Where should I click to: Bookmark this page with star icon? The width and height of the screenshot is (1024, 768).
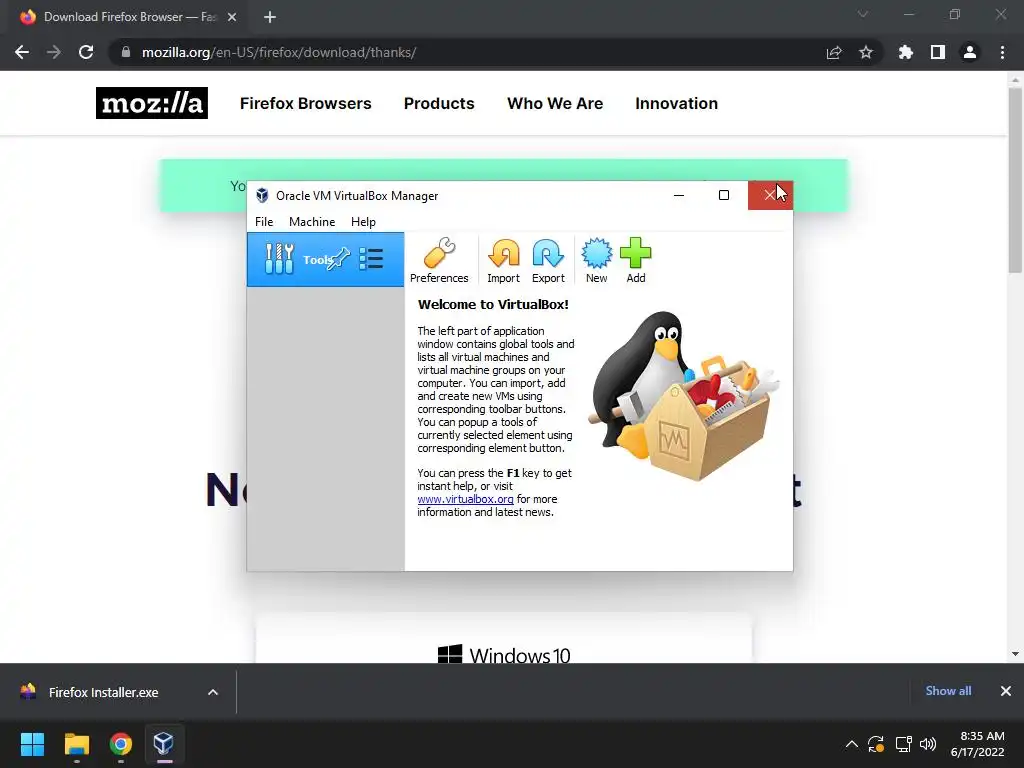(866, 52)
